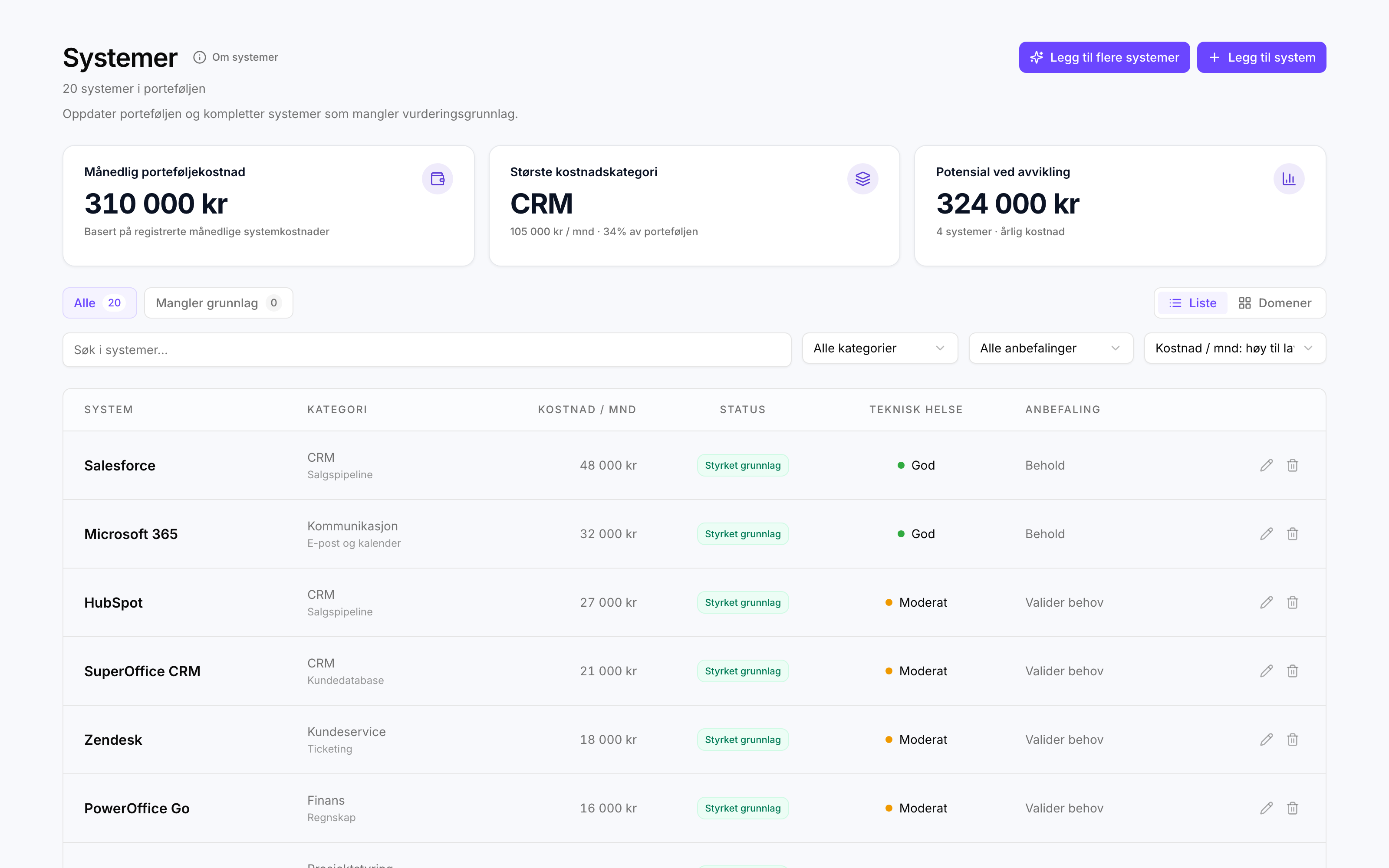Edit PowerOffice Go with pencil icon
This screenshot has height=868, width=1389.
pos(1266,808)
